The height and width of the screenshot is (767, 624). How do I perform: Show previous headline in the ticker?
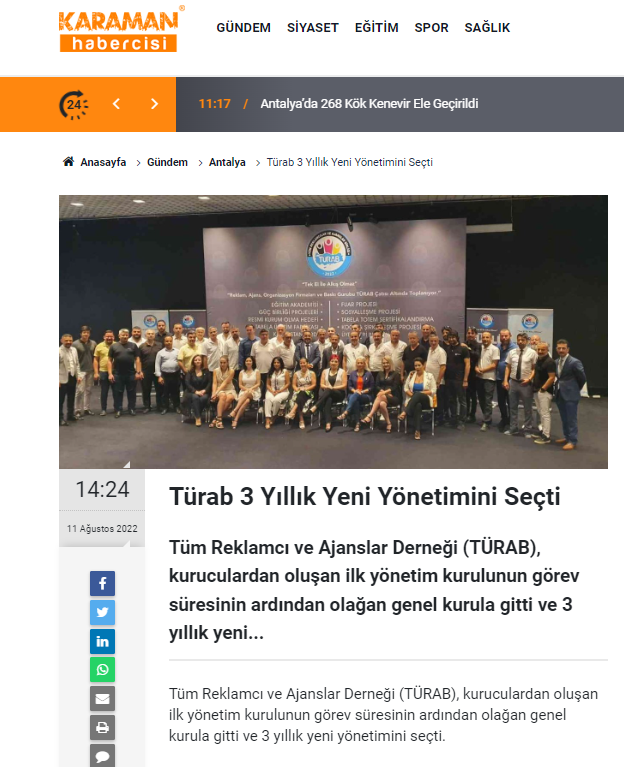point(116,104)
